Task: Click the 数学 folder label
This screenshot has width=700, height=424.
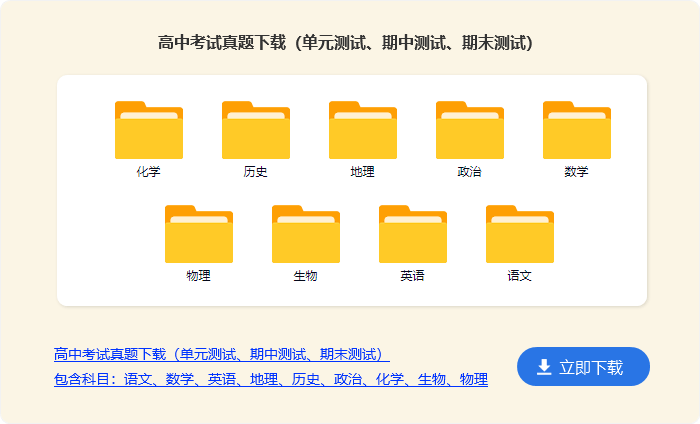Action: 577,171
